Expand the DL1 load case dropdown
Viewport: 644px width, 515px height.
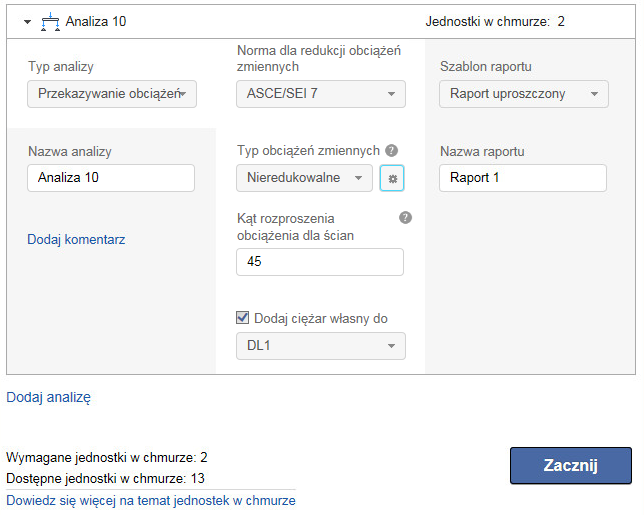321,346
